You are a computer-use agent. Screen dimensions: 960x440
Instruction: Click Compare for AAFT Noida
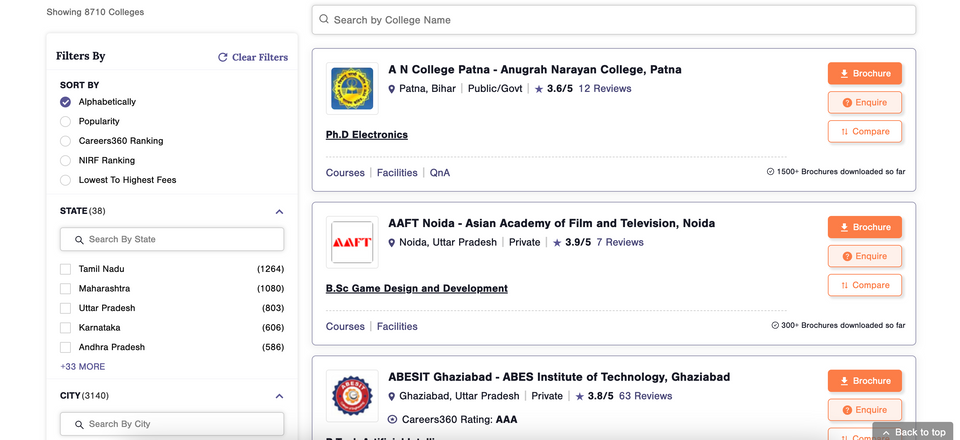tap(864, 285)
